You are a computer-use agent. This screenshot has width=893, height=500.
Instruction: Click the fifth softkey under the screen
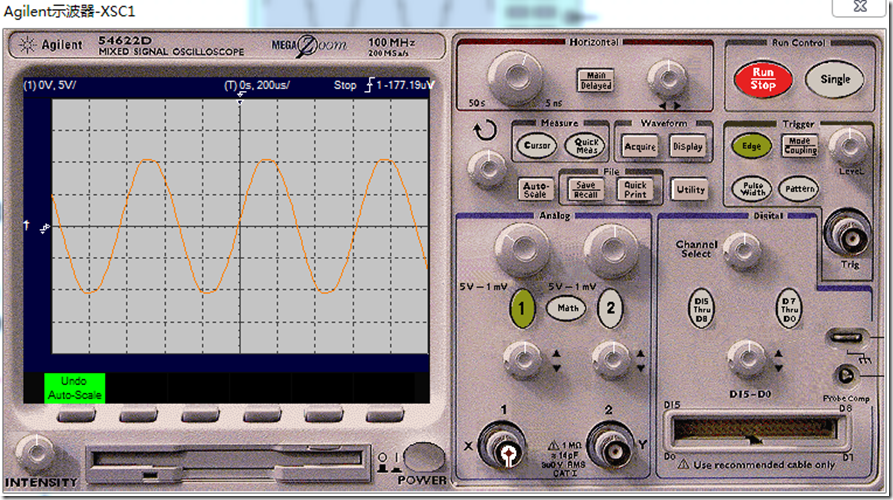[x=323, y=417]
